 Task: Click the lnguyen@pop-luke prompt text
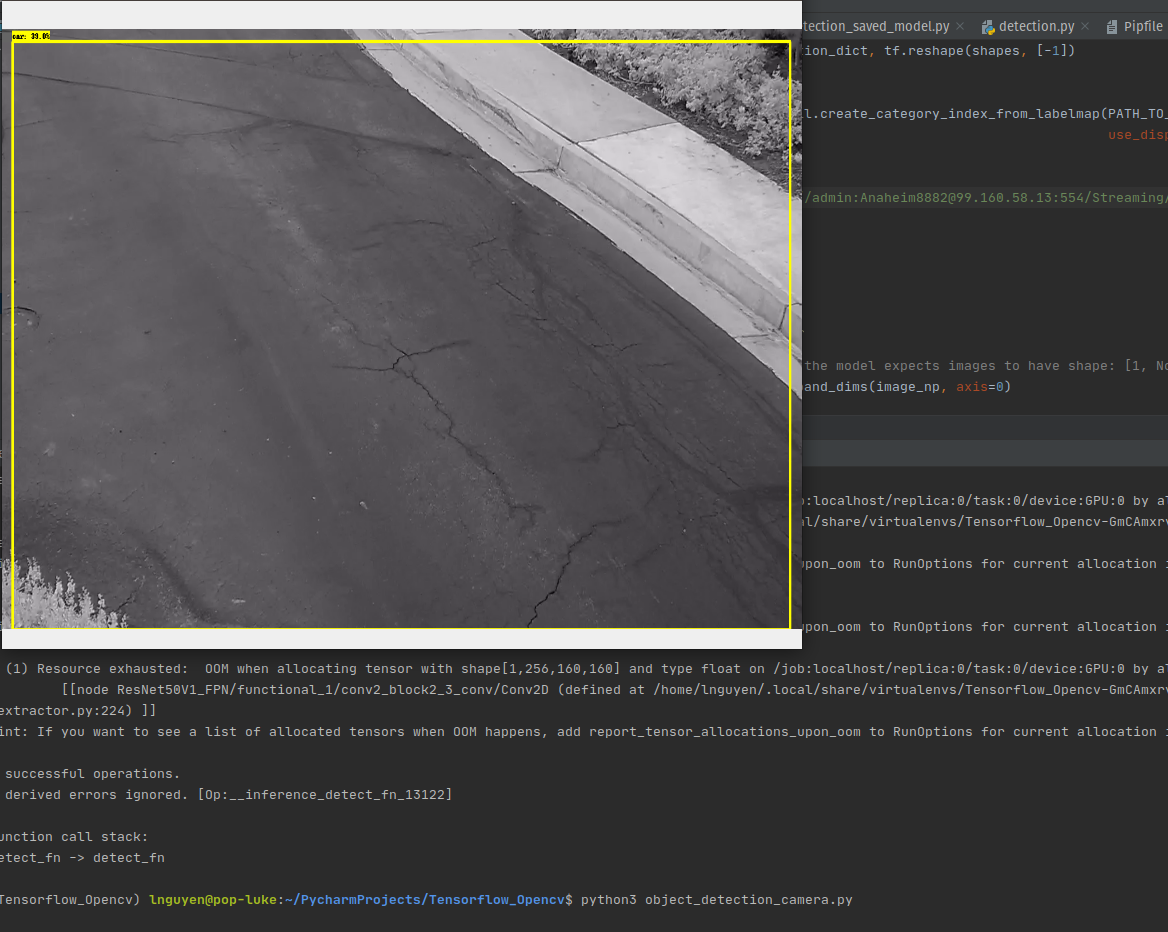coord(213,900)
